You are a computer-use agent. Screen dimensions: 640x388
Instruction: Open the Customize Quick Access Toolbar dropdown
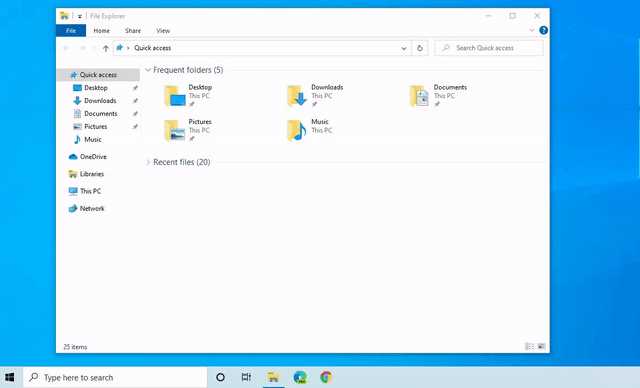coord(80,16)
